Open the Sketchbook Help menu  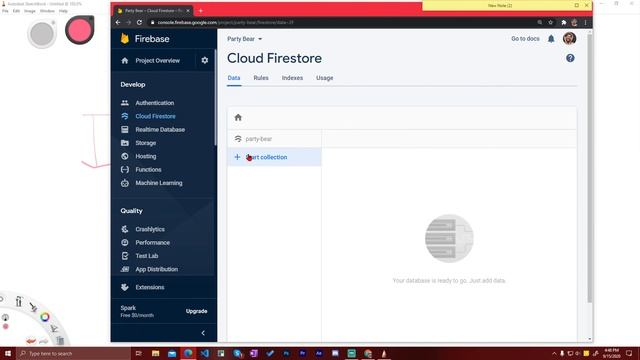pos(63,11)
